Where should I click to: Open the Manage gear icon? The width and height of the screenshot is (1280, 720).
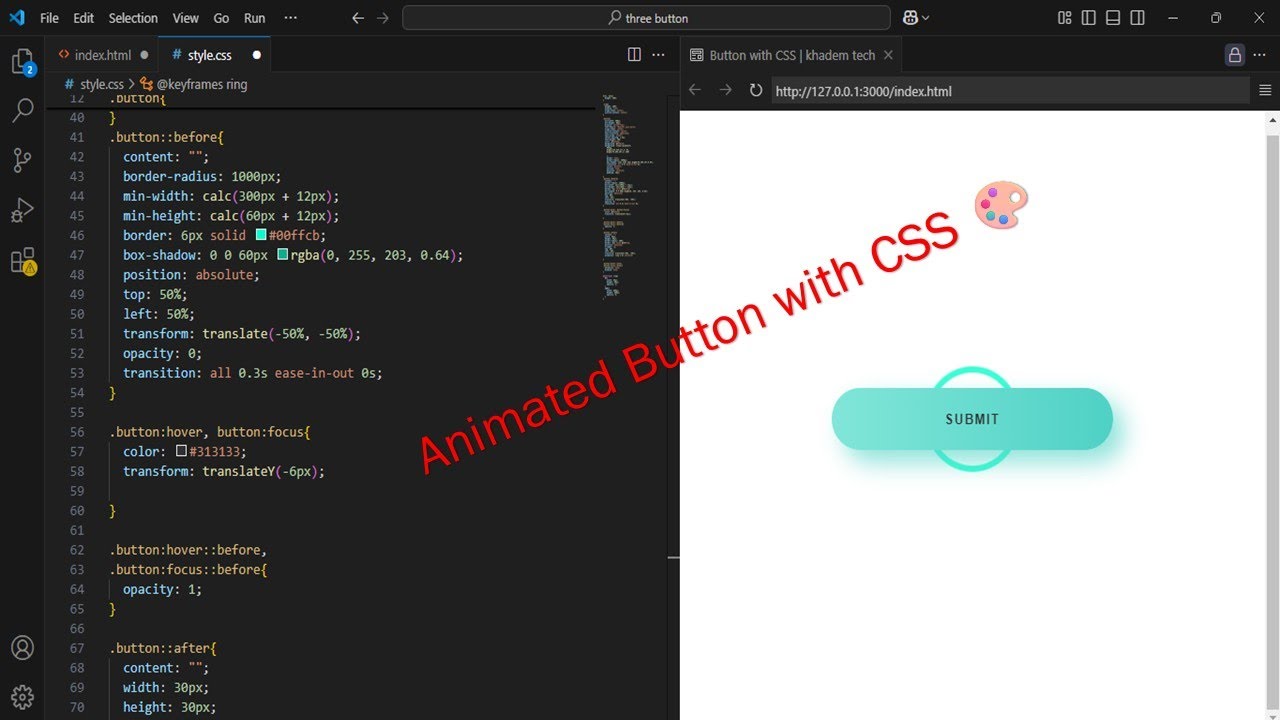(22, 697)
